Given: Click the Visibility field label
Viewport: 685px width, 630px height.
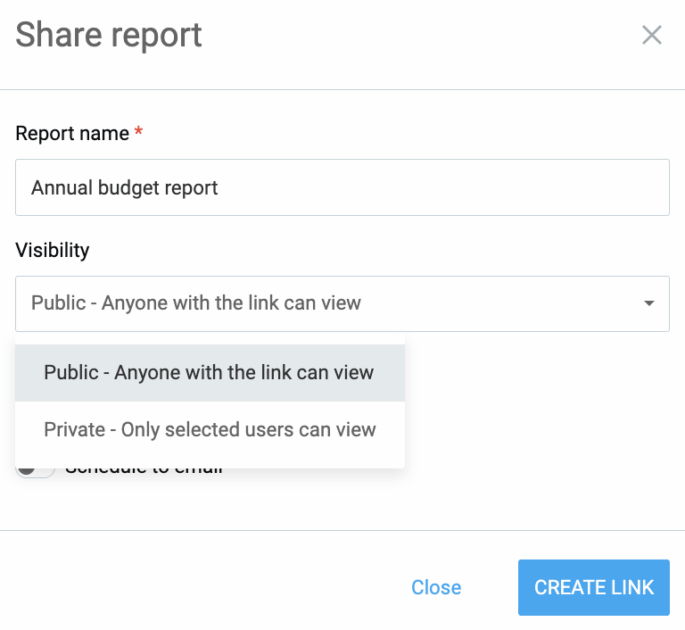Looking at the screenshot, I should click(x=52, y=250).
